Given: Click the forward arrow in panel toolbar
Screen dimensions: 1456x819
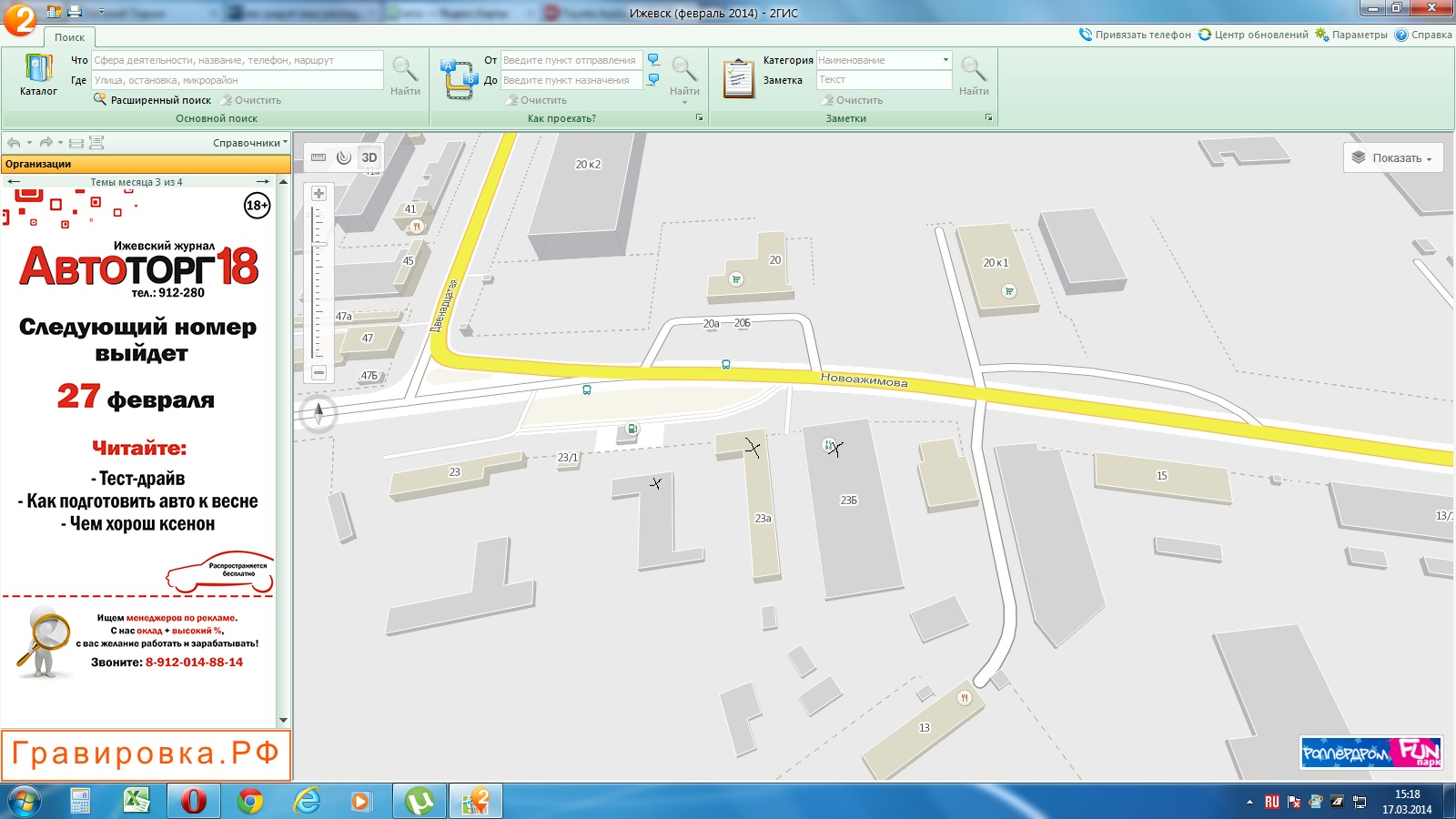Looking at the screenshot, I should click(45, 143).
